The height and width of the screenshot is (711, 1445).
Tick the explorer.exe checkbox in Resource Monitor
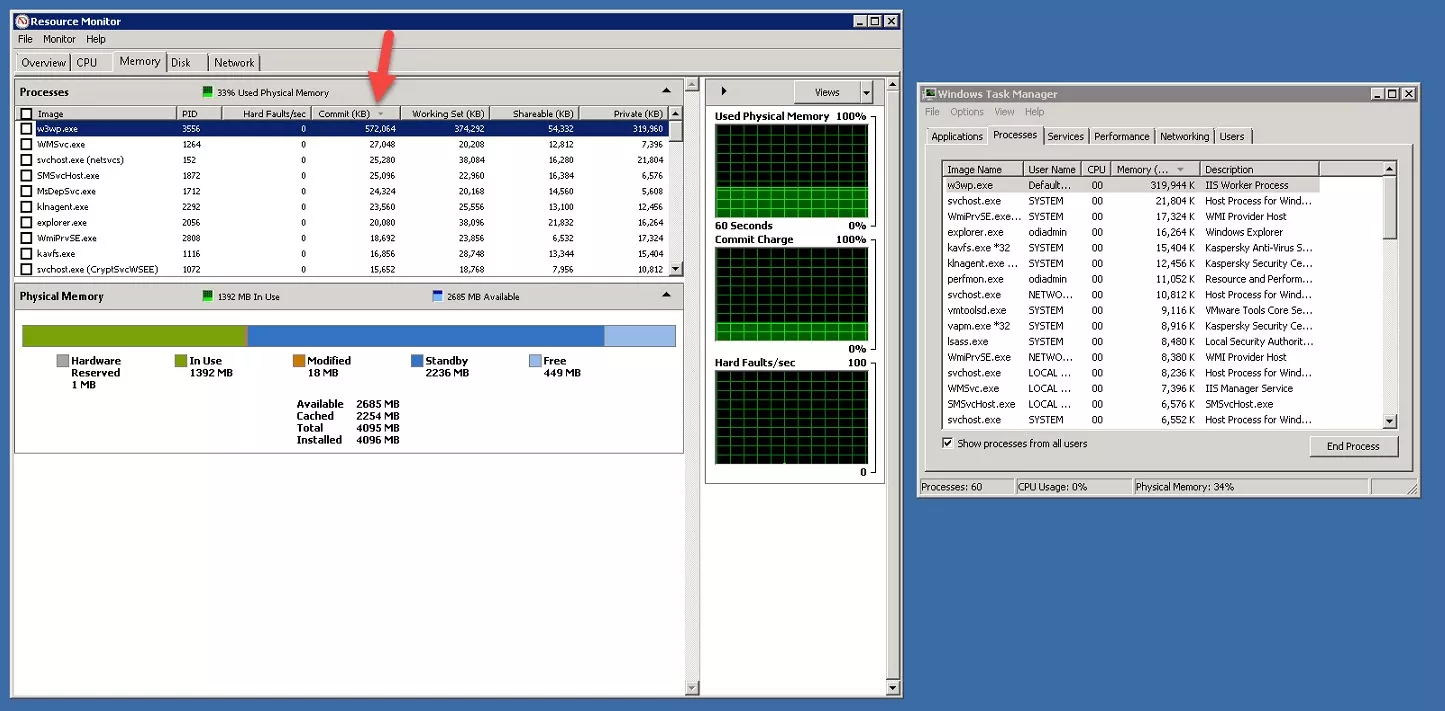click(x=27, y=222)
